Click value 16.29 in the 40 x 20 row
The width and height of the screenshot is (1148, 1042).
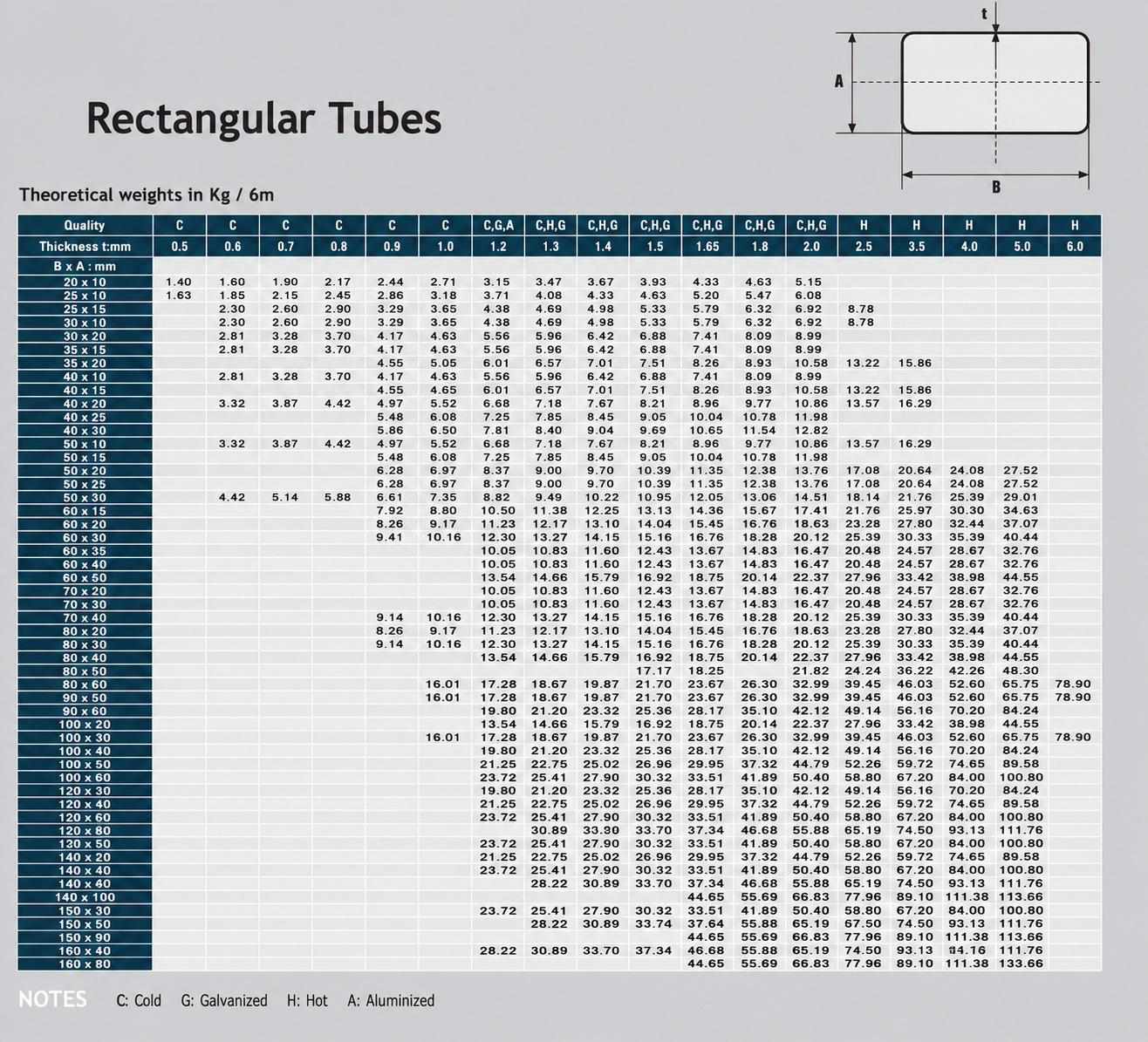click(x=915, y=404)
